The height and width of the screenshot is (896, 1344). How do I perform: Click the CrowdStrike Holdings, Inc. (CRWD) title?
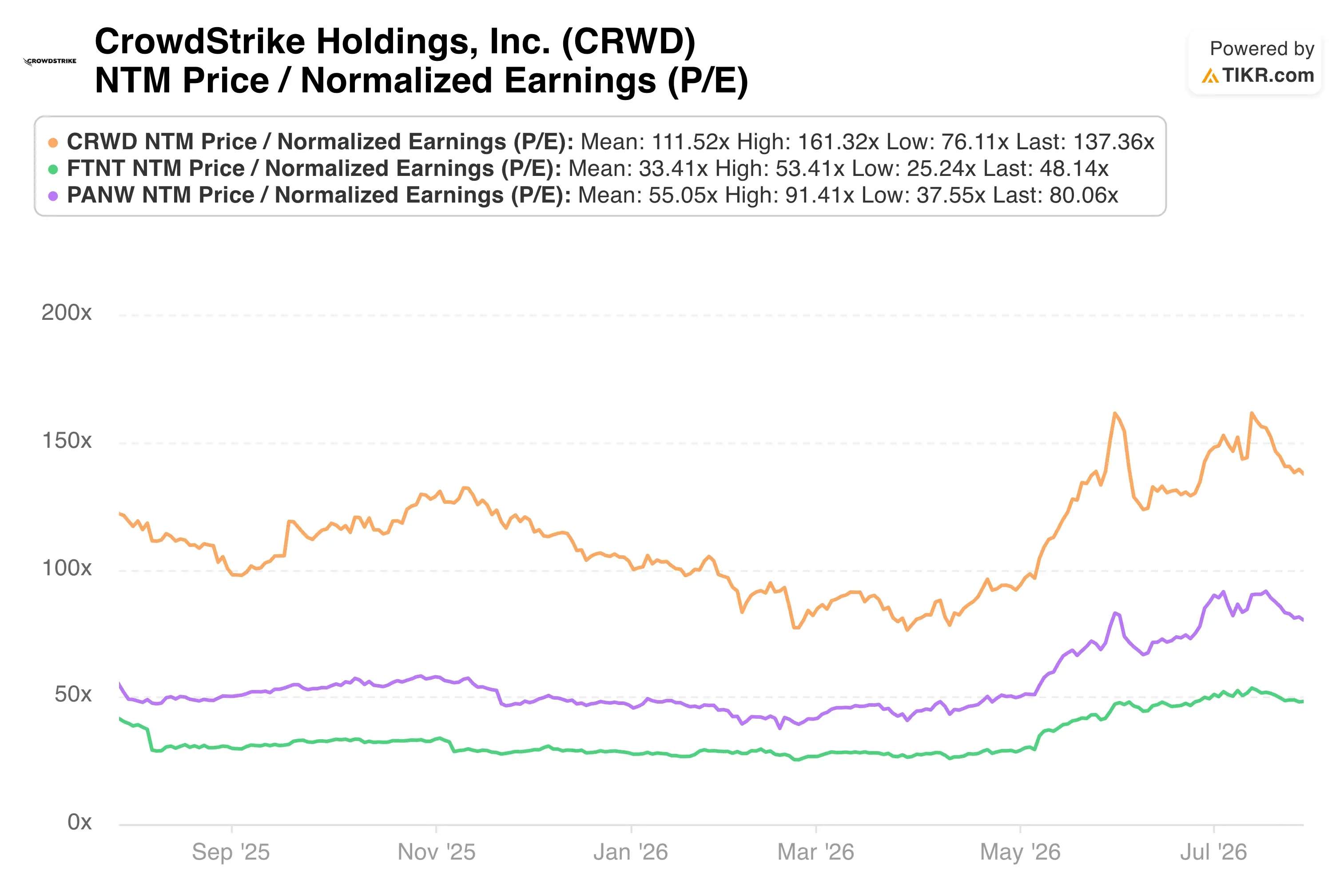pos(395,42)
